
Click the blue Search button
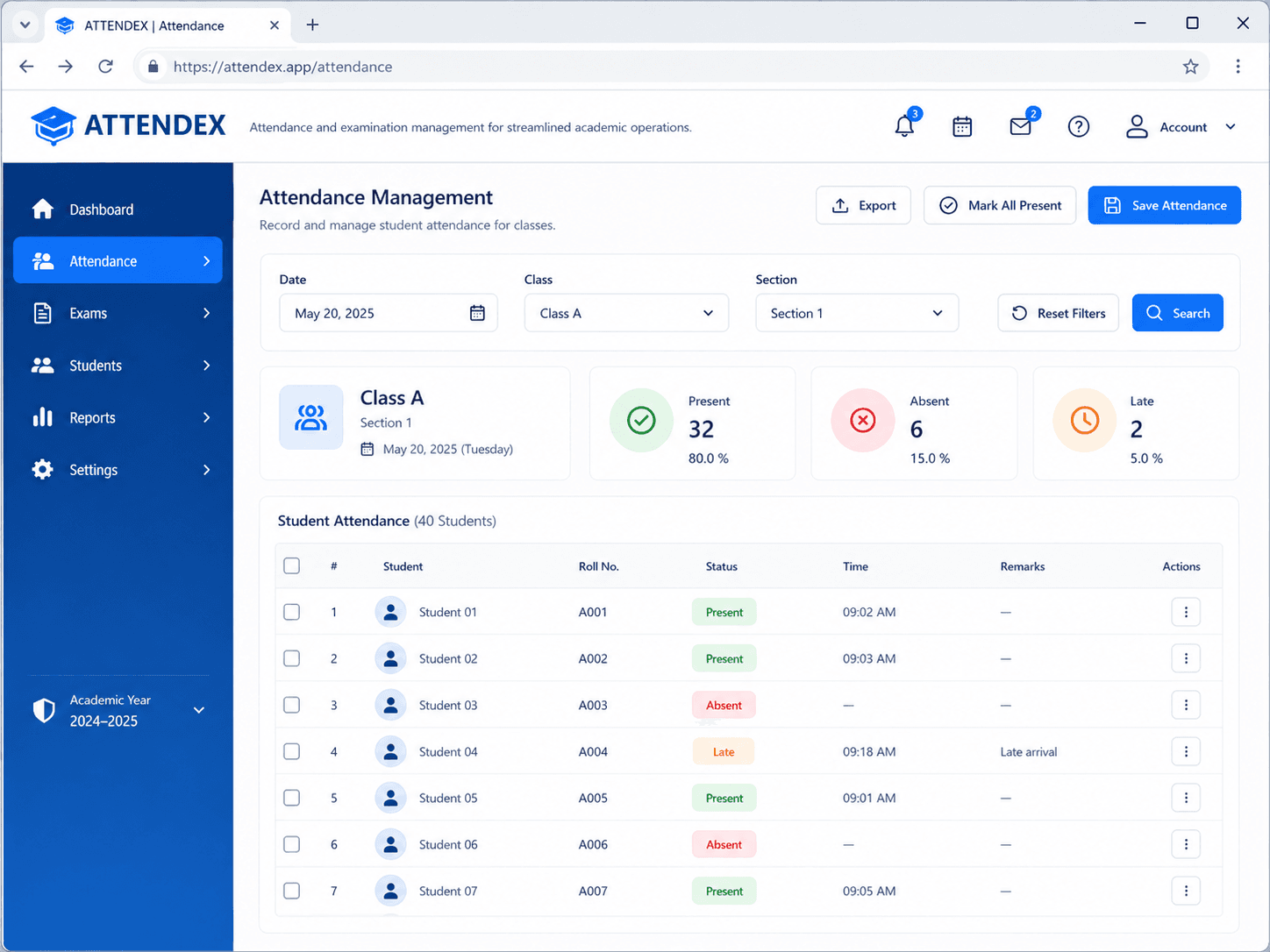tap(1177, 313)
